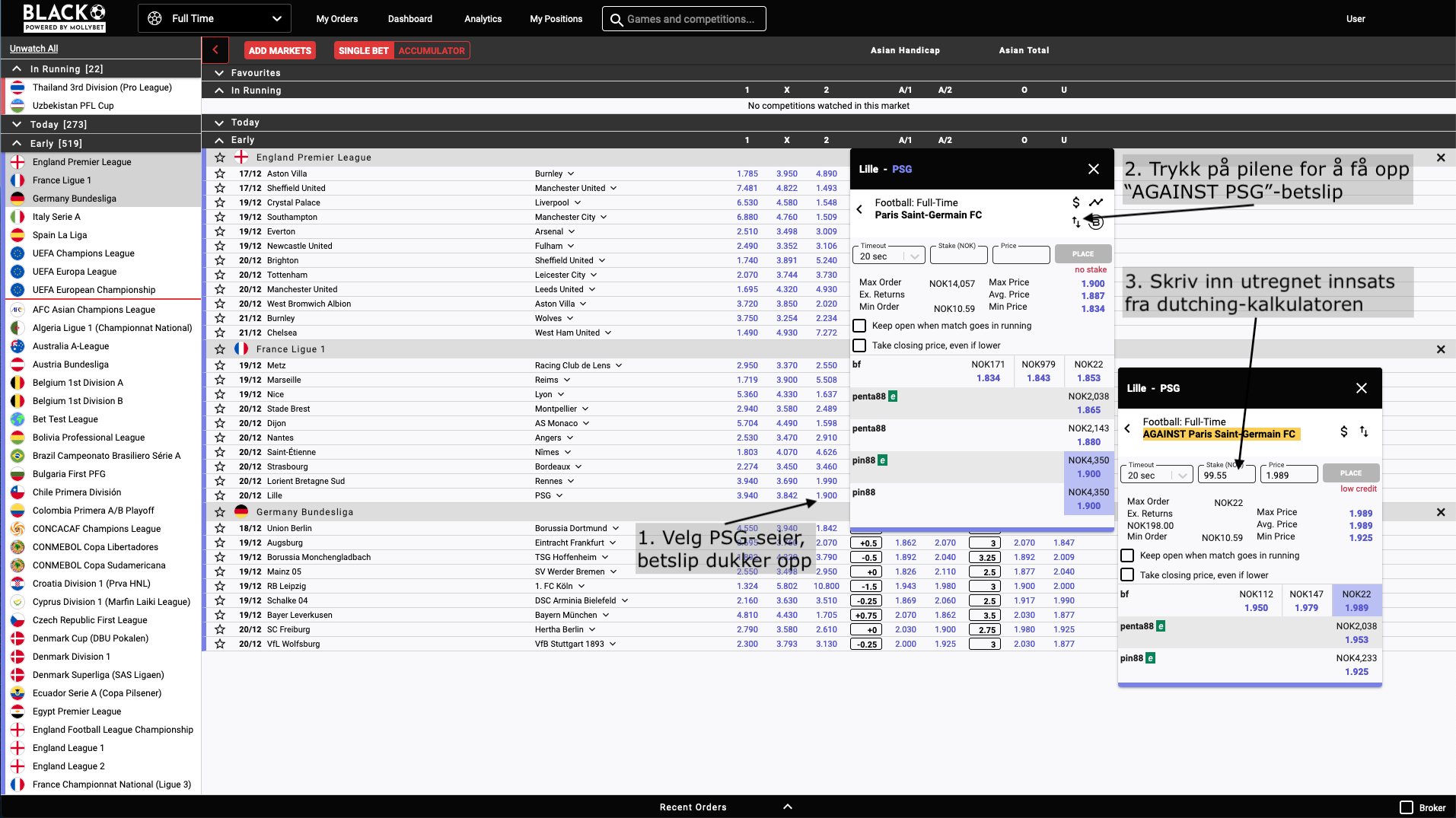Expand the dropdown arrow next to Liverpool
This screenshot has width=1456, height=818.
pos(577,202)
